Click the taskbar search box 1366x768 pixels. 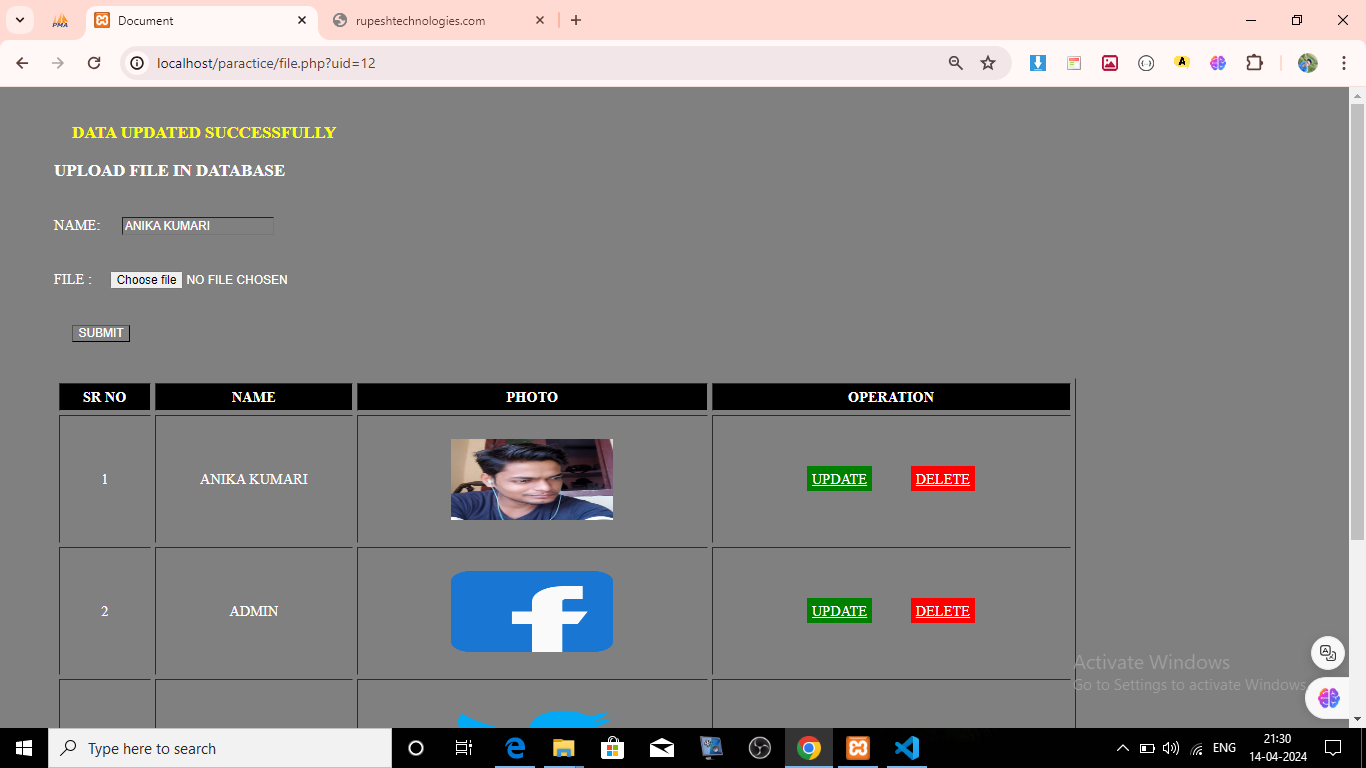coord(220,748)
